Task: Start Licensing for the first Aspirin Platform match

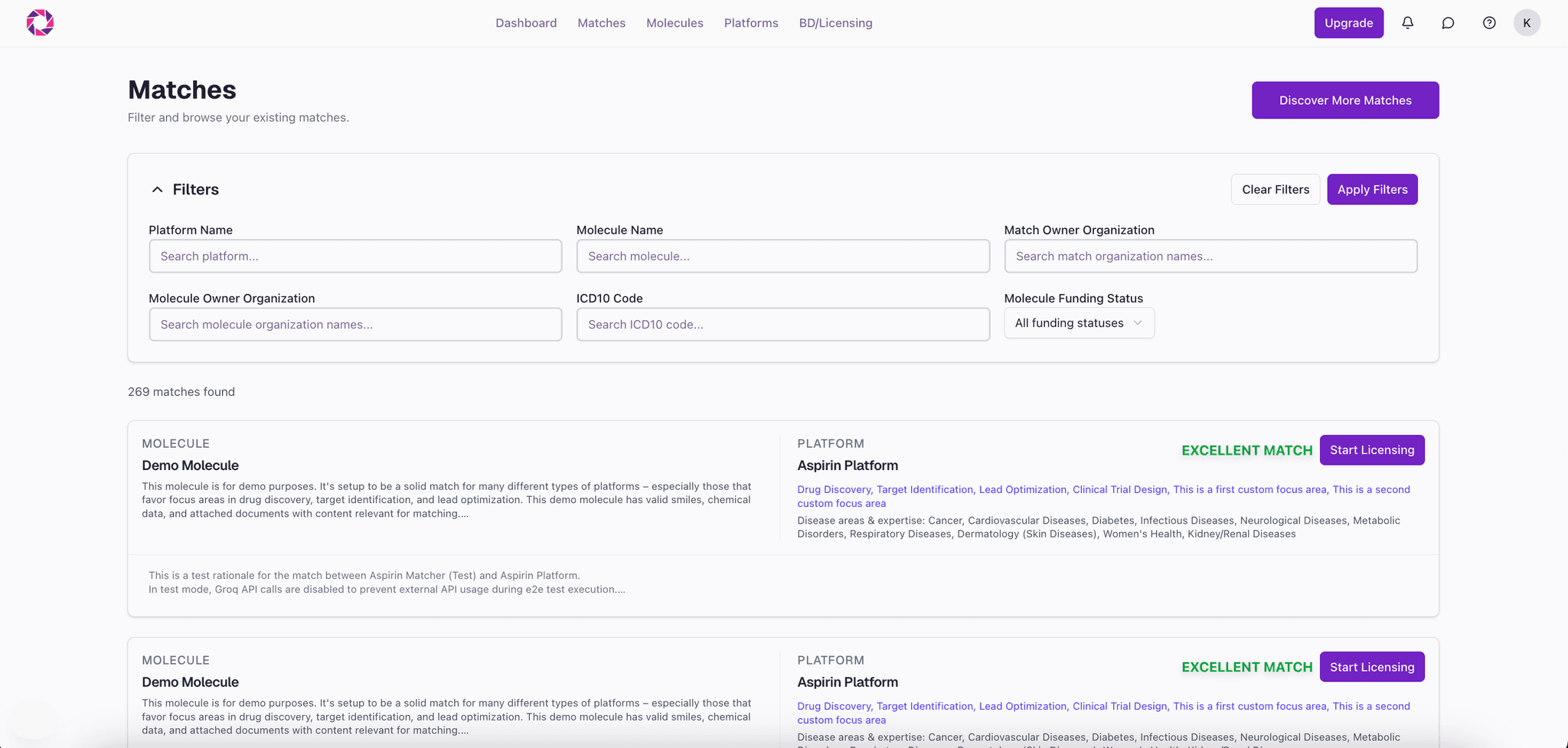Action: click(x=1372, y=449)
